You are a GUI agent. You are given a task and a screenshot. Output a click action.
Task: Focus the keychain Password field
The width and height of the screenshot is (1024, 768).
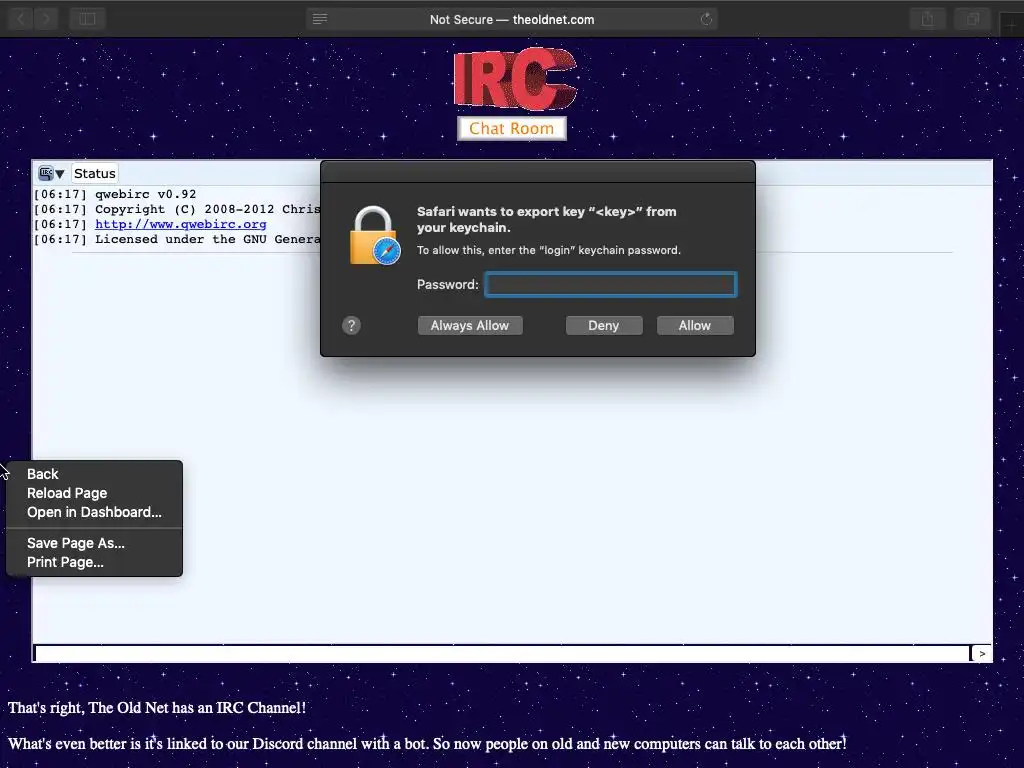pyautogui.click(x=611, y=285)
